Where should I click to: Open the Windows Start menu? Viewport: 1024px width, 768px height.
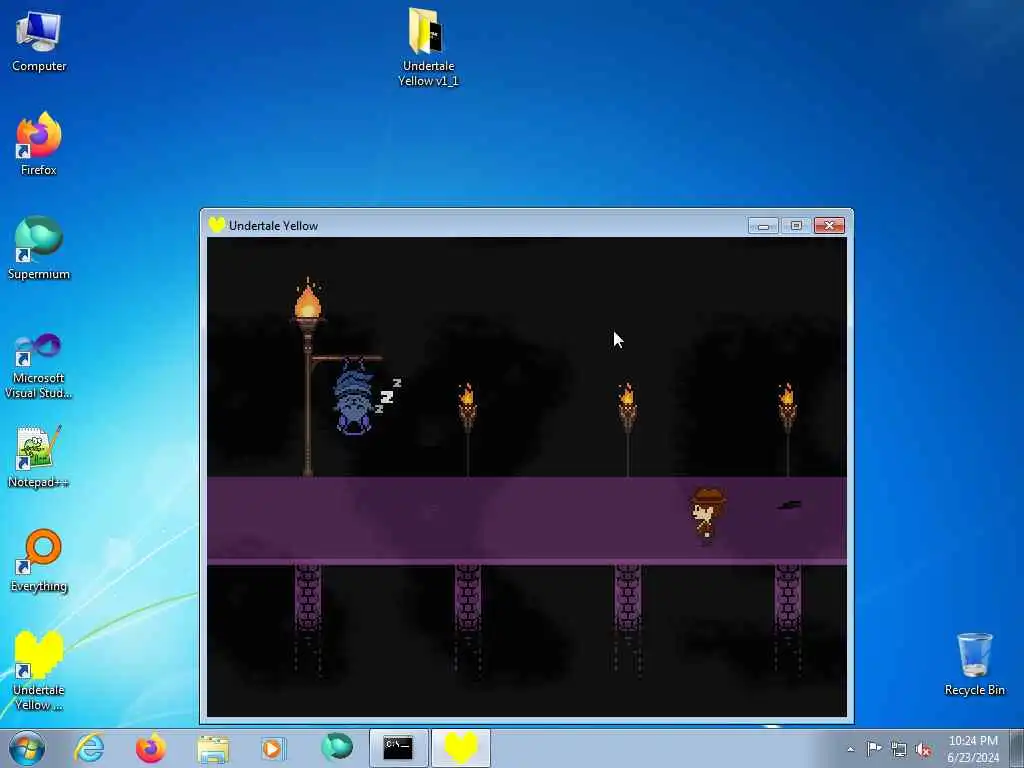(27, 748)
